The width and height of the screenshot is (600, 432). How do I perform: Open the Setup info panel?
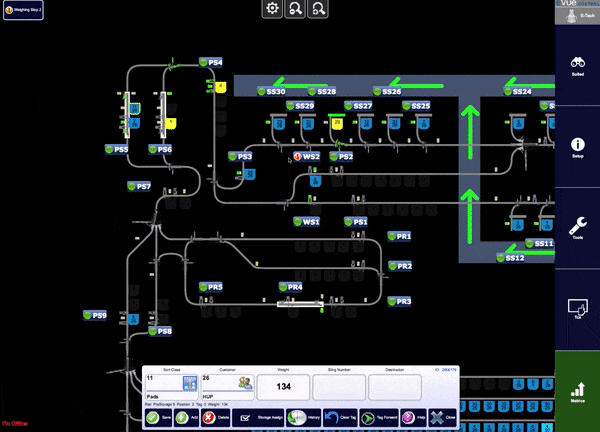click(577, 148)
